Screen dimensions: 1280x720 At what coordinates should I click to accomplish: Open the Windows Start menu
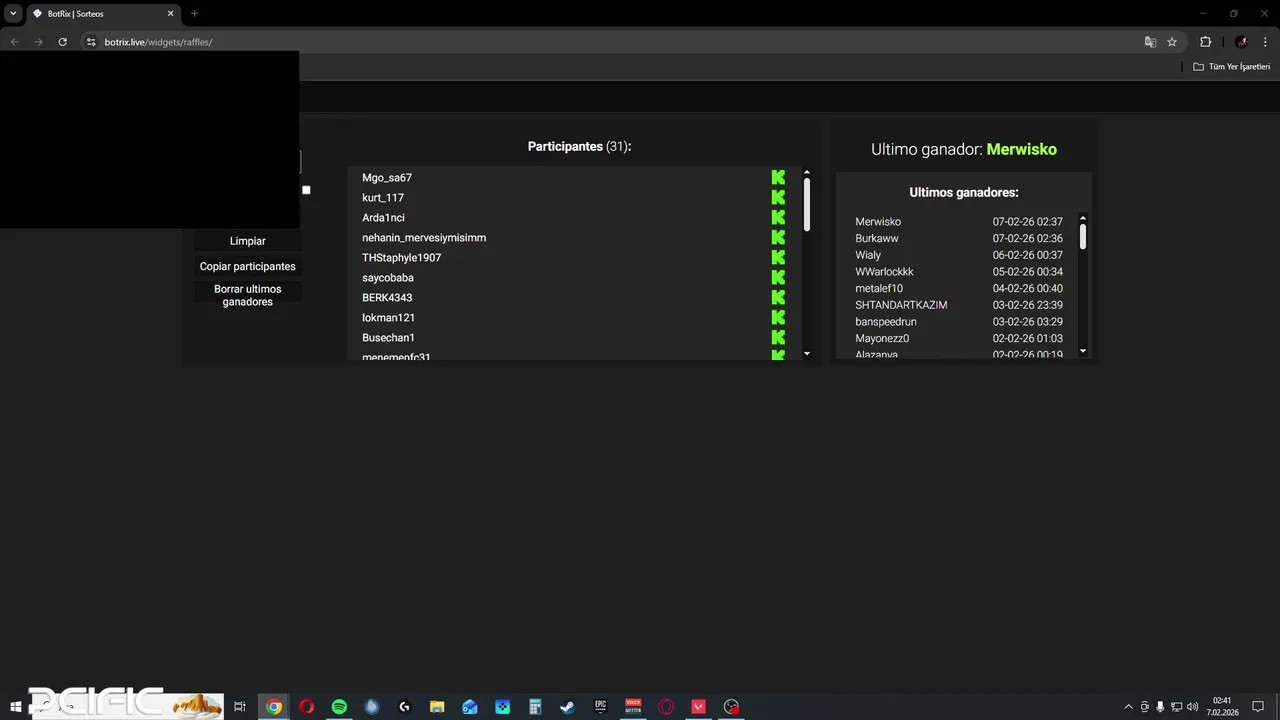[16, 707]
